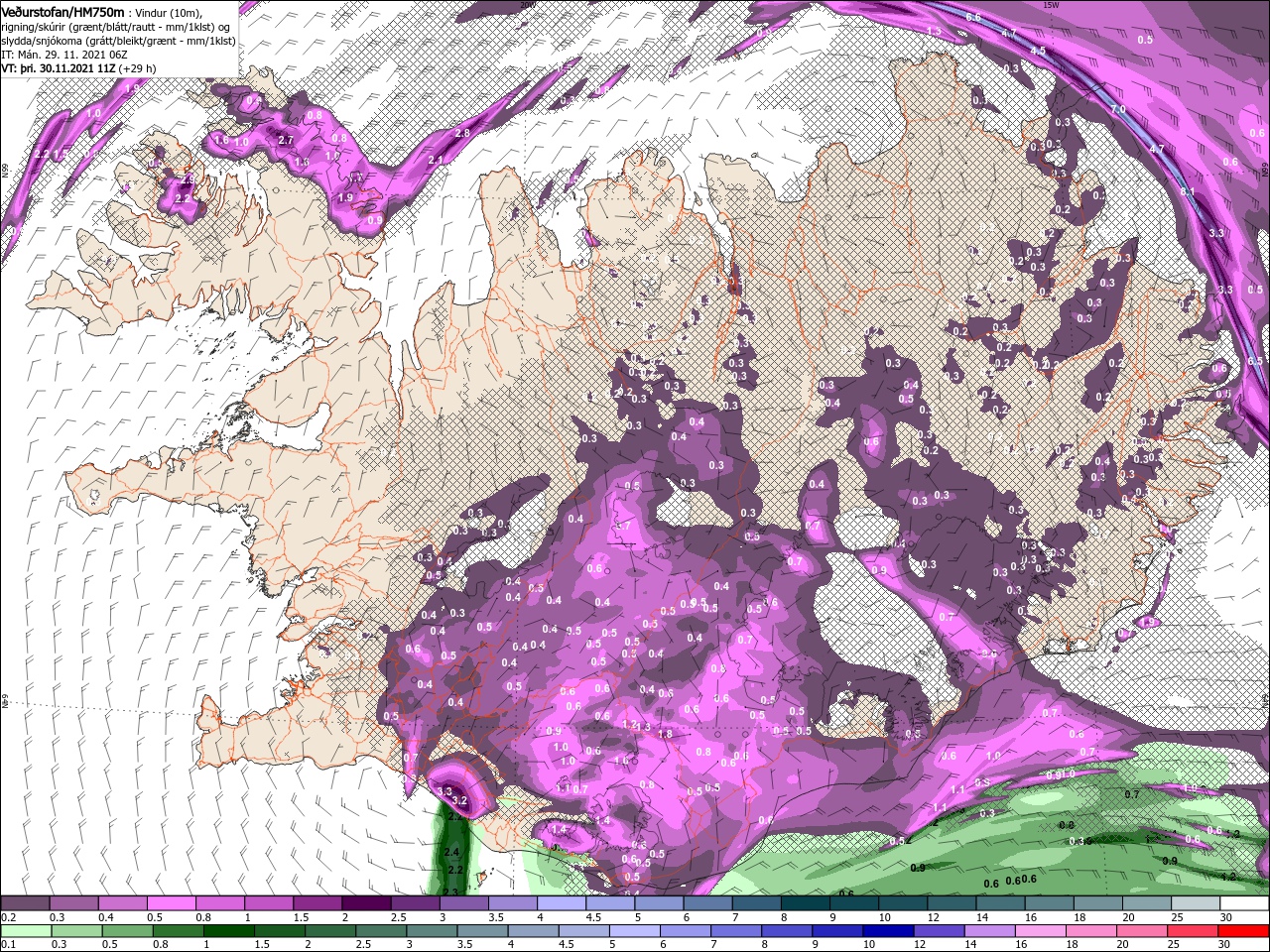Screen dimensions: 1270x952
Task: Click the '2.8' value on the map
Action: pyautogui.click(x=462, y=133)
